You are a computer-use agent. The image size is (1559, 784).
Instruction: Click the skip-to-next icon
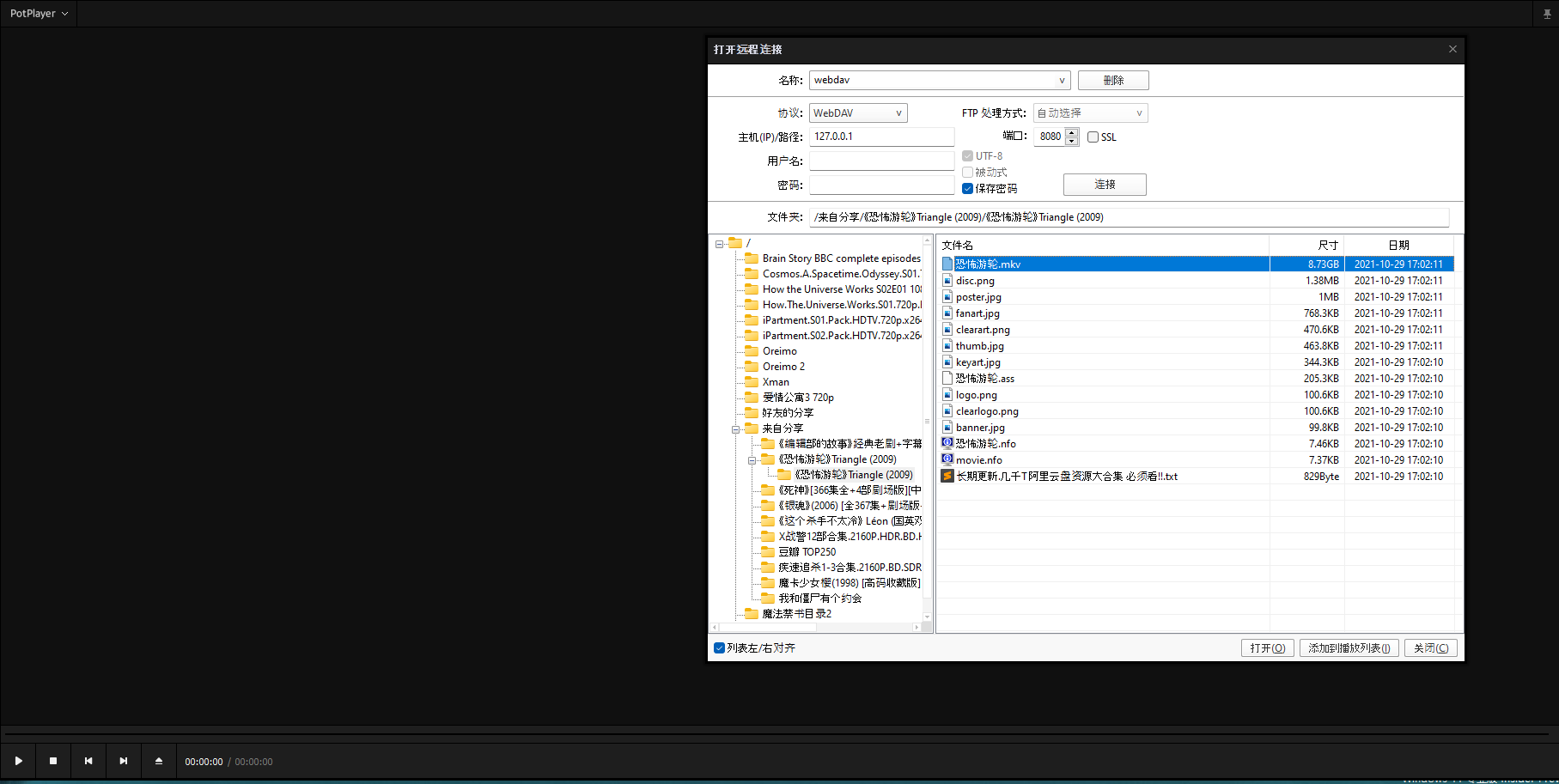pos(123,761)
